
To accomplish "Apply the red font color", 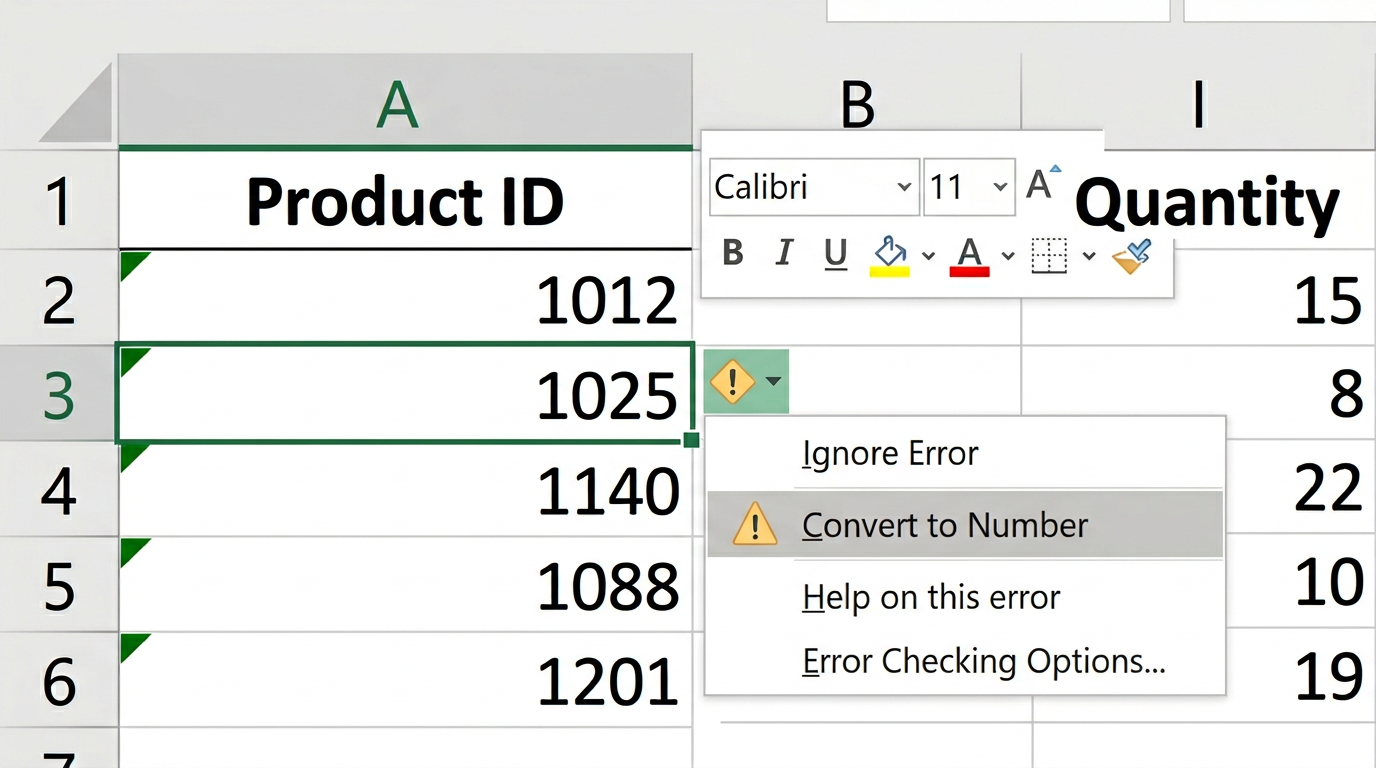I will pyautogui.click(x=969, y=255).
